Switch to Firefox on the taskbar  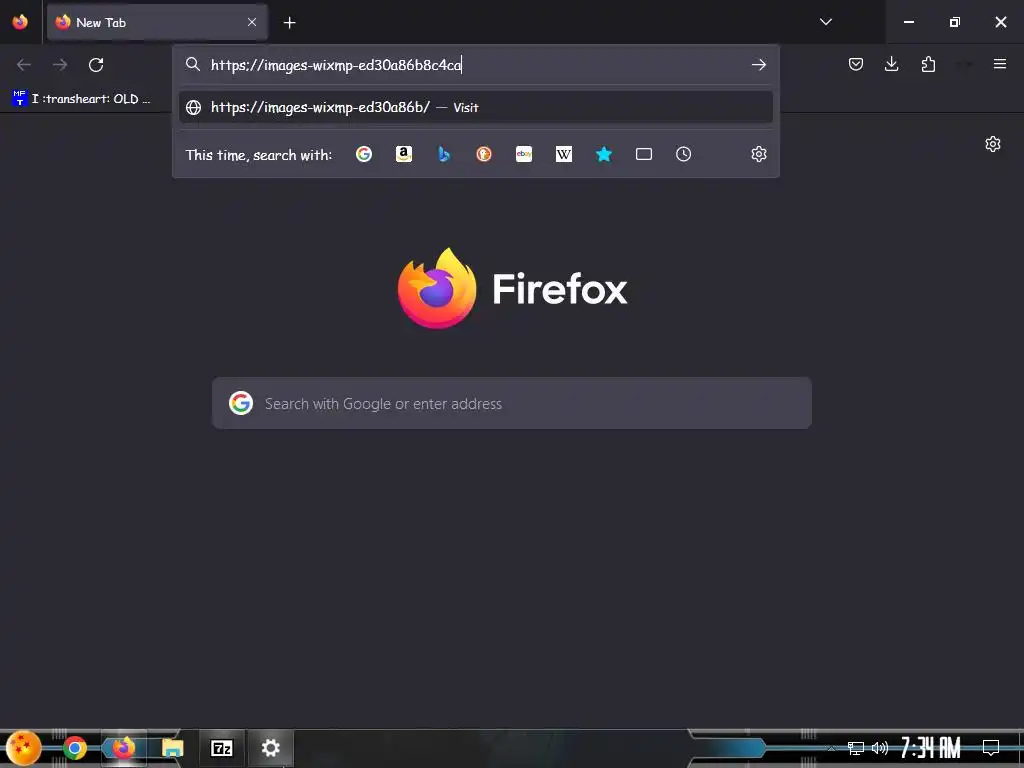click(123, 748)
